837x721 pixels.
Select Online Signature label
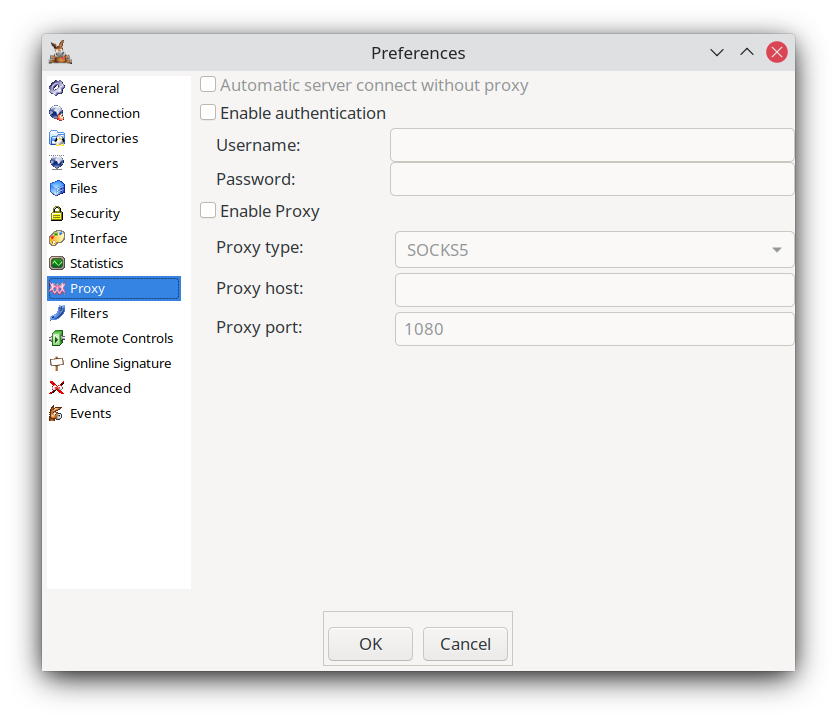[121, 363]
